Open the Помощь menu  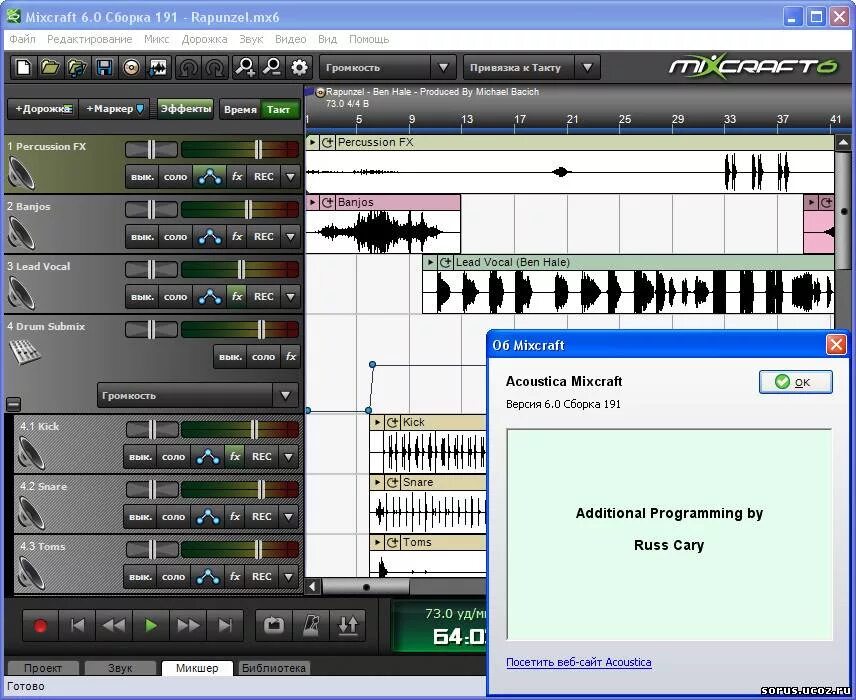[369, 39]
